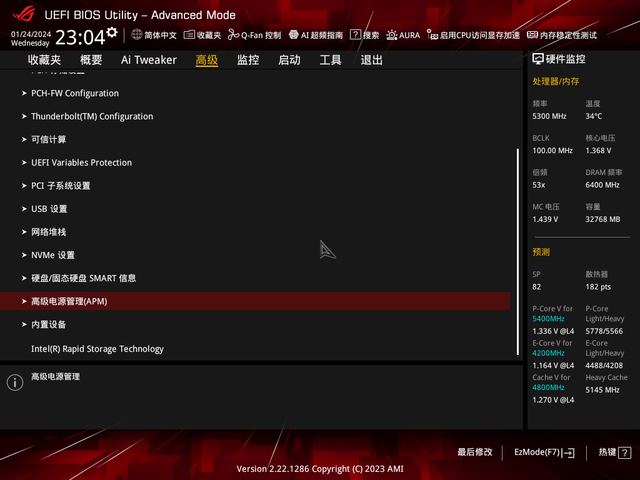
Task: Click the 100.00 MHz BCLK value
Action: pyautogui.click(x=552, y=151)
